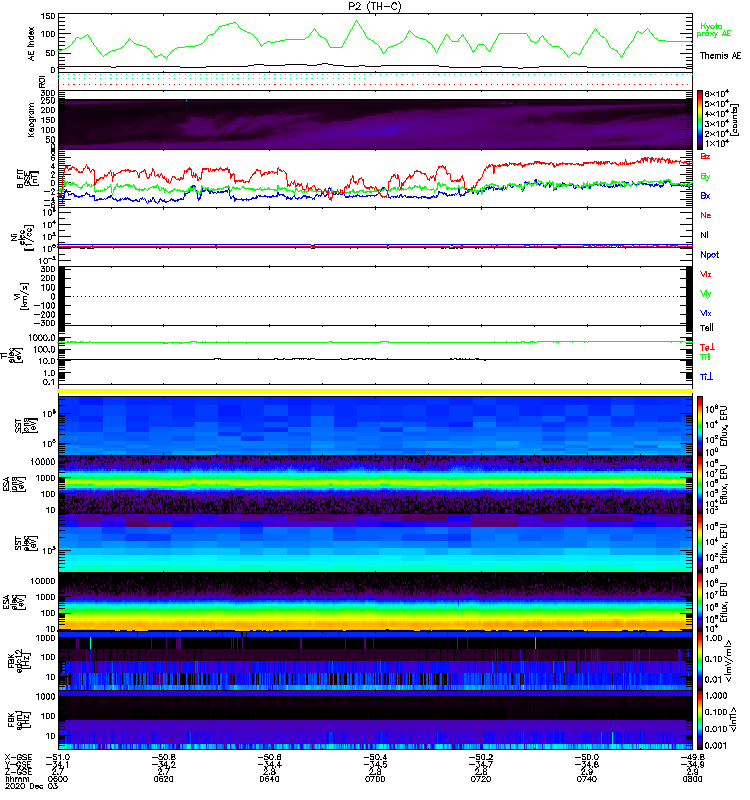The image size is (750, 800).
Task: Click the plot title P2 (TH-C)
Action: point(374,6)
